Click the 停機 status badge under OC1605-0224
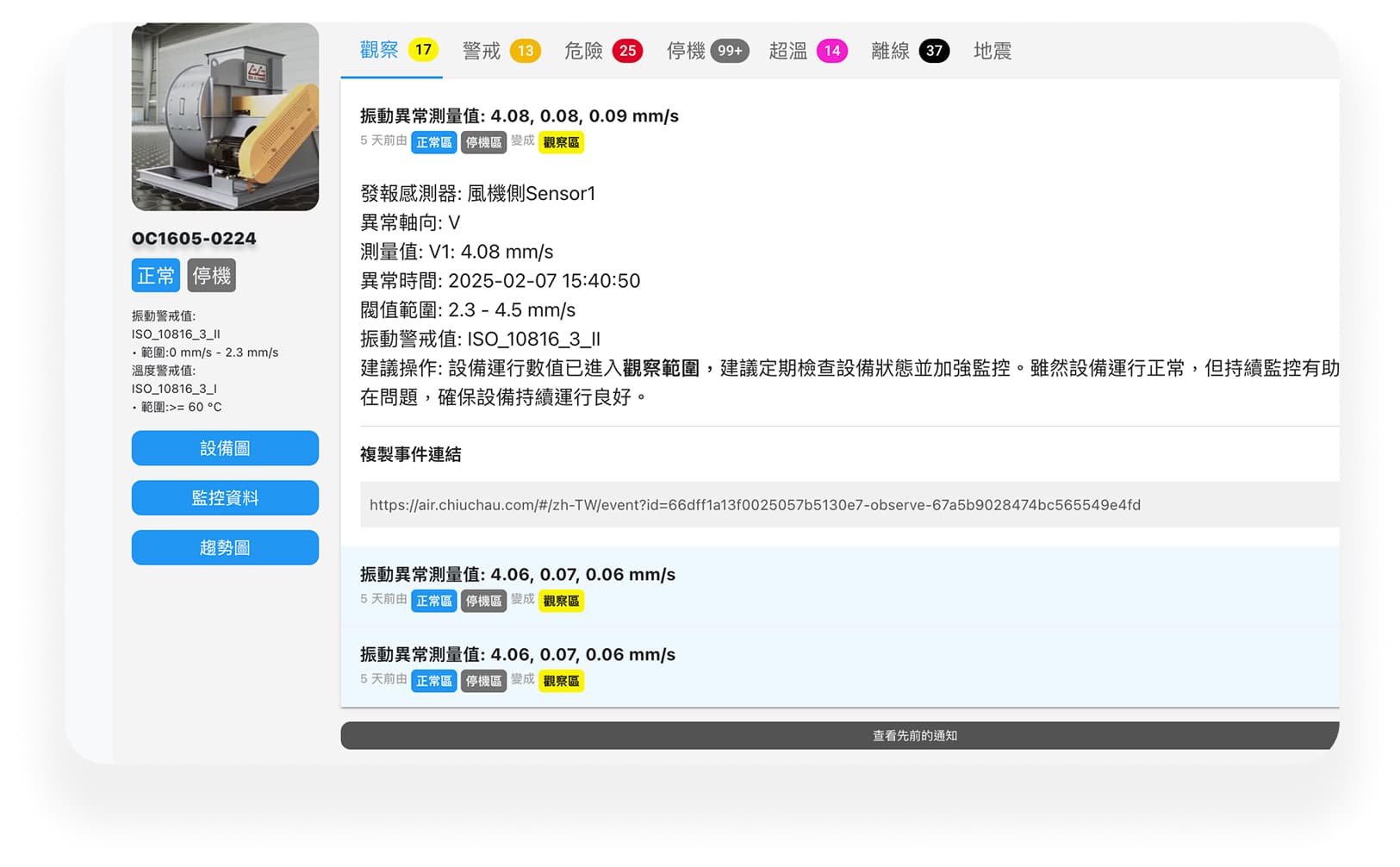This screenshot has height=867, width=1400. (212, 276)
